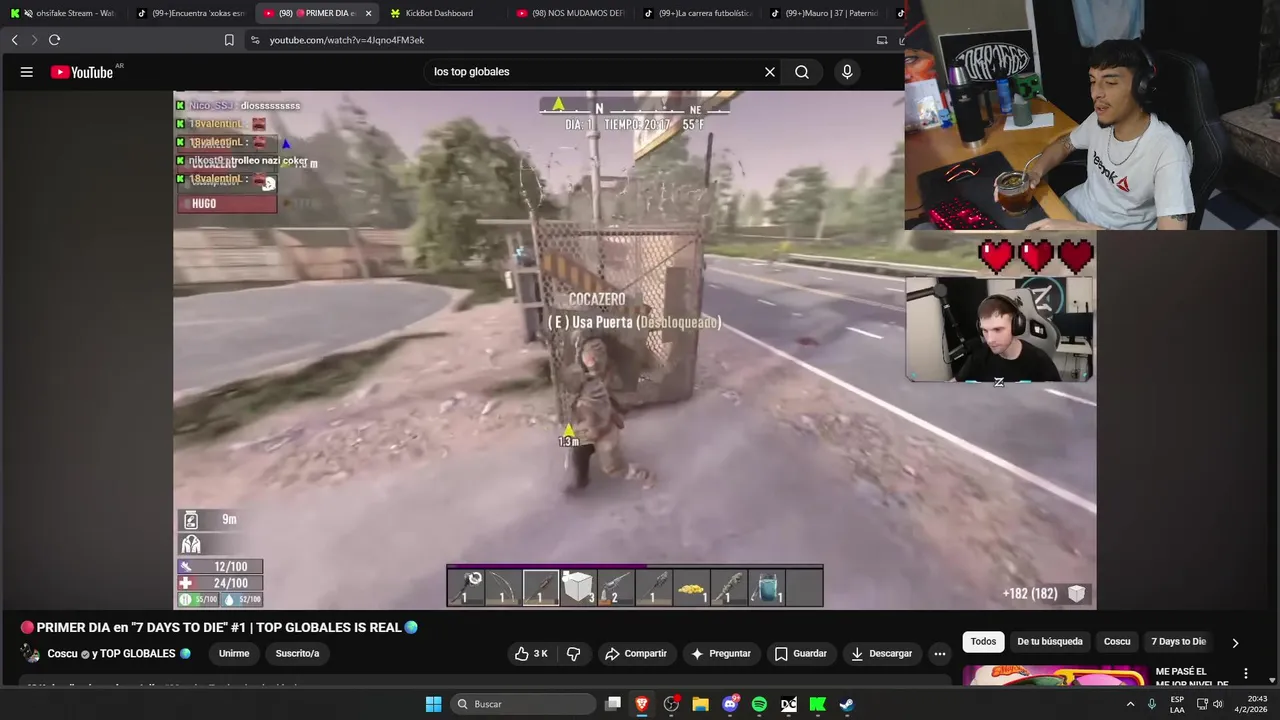The image size is (1280, 720).
Task: Reload the page
Action: pos(54,40)
